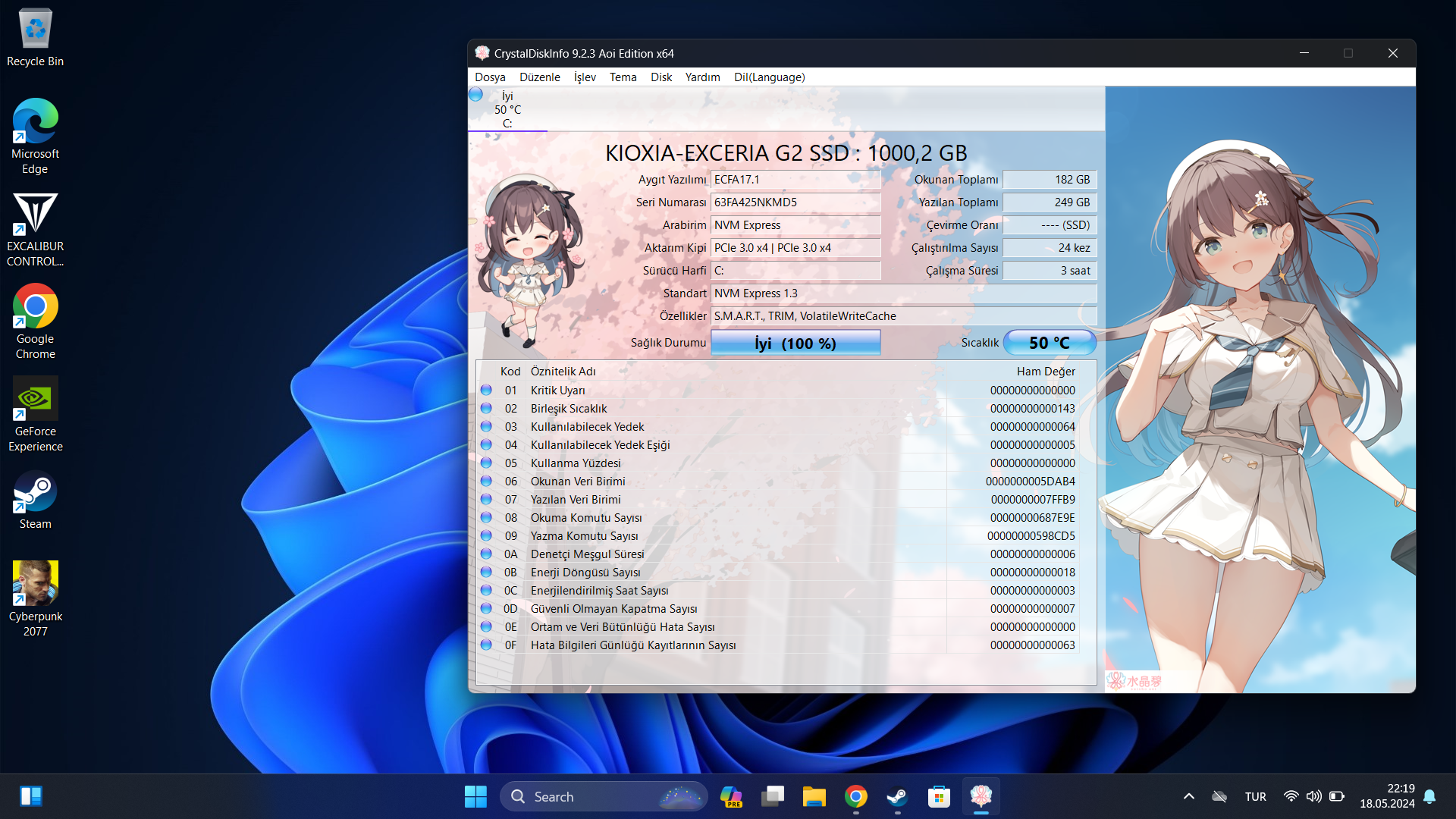Open the Cyberpunk 2077 desktop shortcut
1456x819 pixels.
coord(35,599)
